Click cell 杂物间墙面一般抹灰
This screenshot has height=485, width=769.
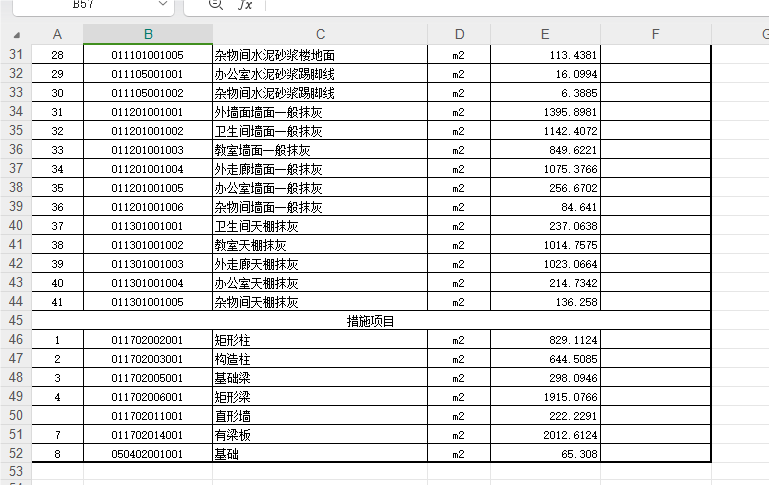[x=320, y=207]
